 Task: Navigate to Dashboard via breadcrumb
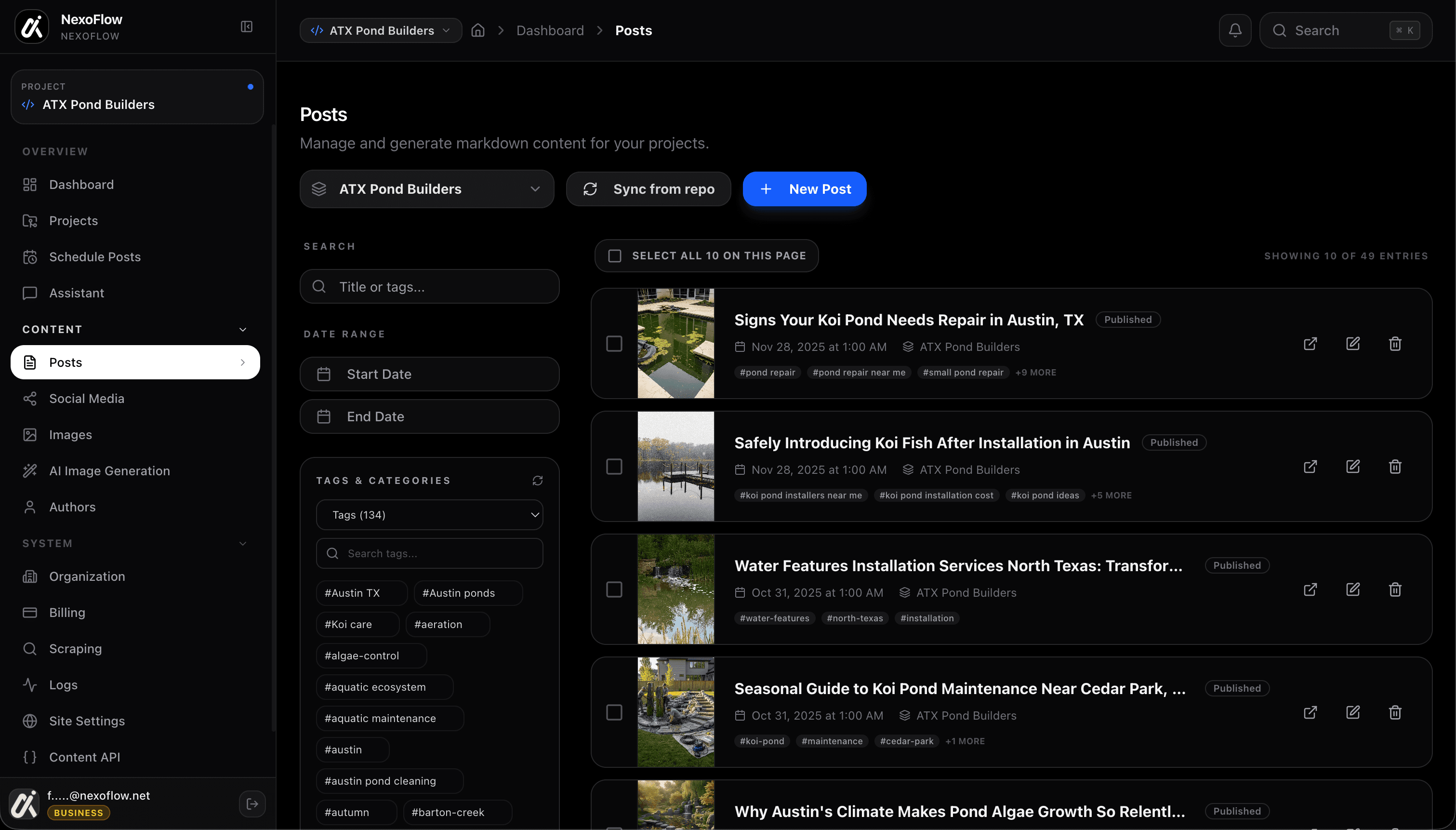coord(550,30)
